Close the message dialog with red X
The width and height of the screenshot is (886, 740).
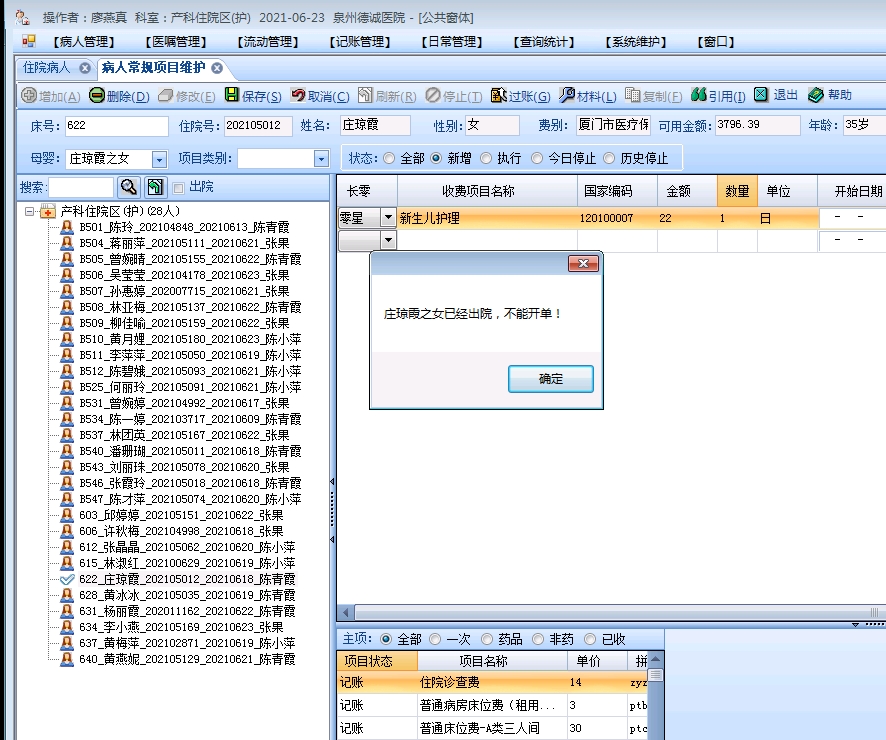click(x=583, y=263)
